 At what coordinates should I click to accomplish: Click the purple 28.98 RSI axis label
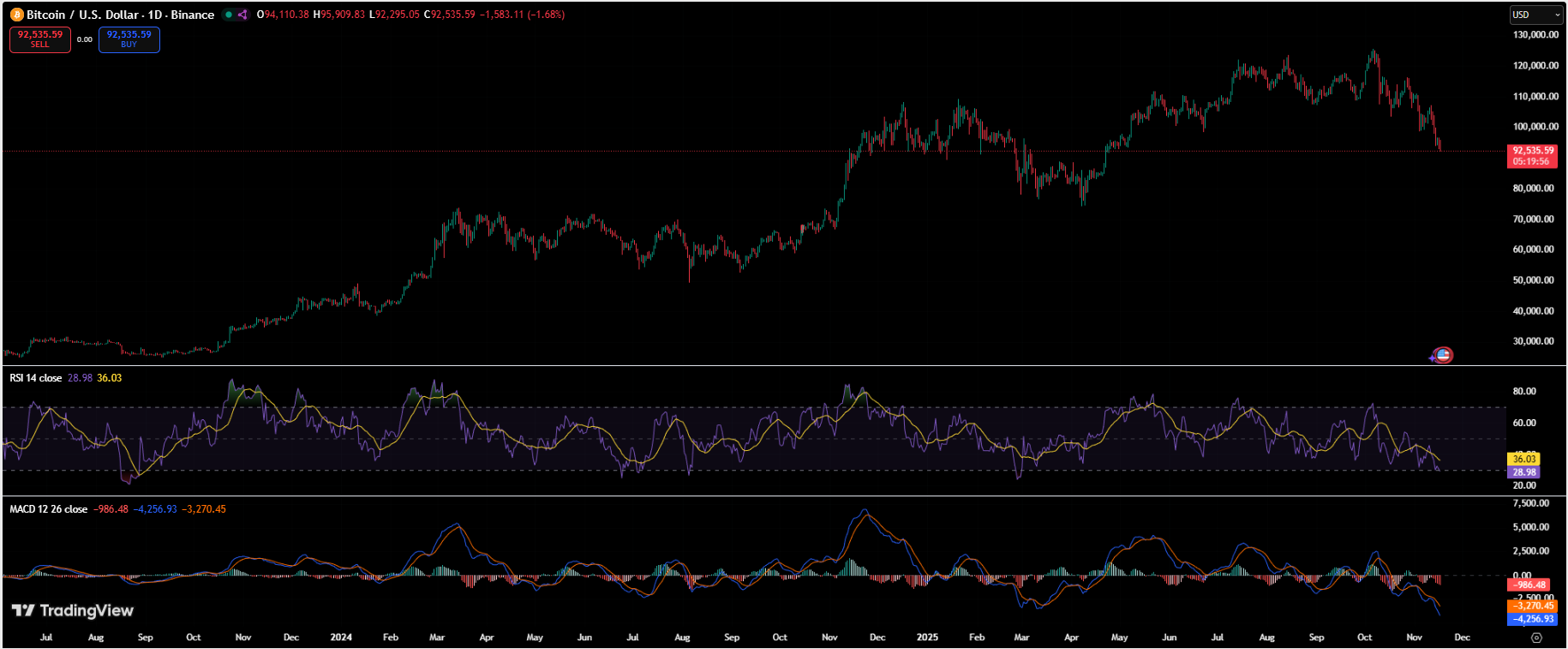point(1524,472)
